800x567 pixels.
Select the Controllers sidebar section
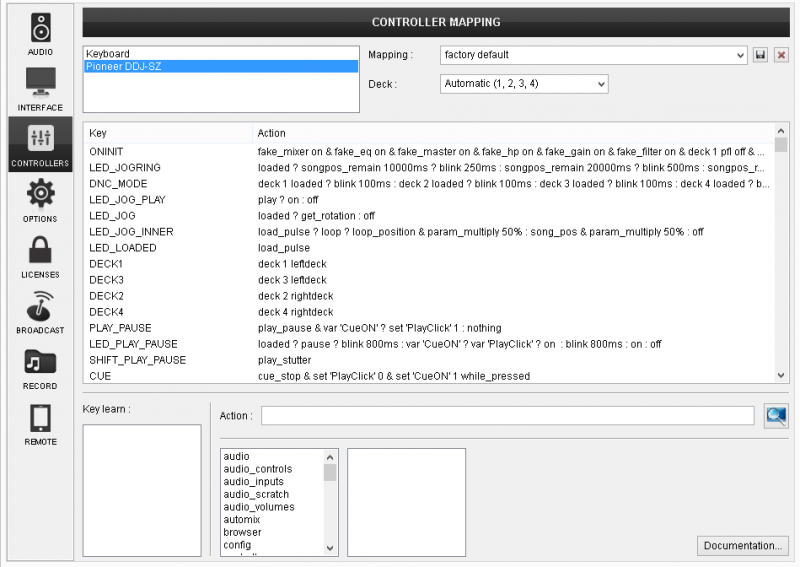coord(40,144)
